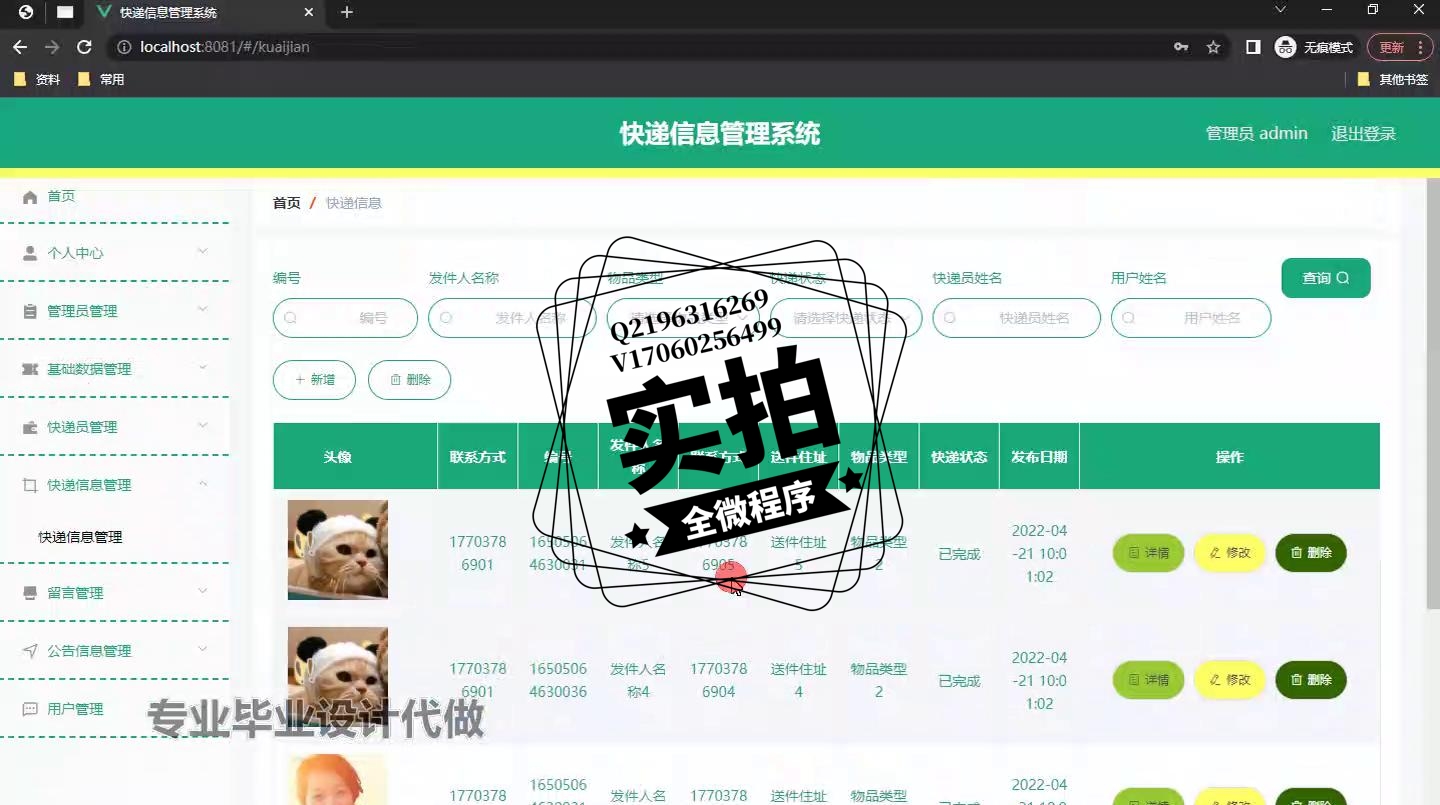Click the person icon beside 个人中心

(30, 253)
